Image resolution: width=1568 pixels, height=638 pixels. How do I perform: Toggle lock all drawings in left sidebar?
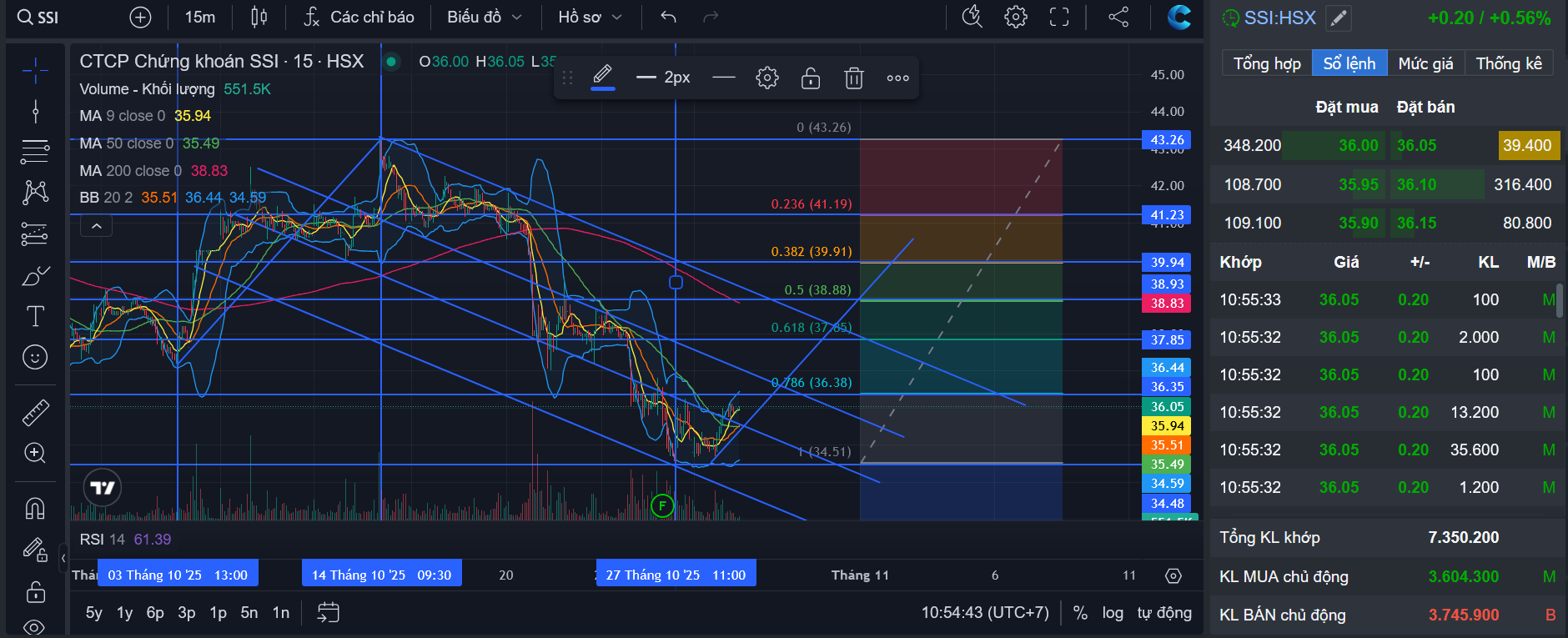tap(35, 591)
